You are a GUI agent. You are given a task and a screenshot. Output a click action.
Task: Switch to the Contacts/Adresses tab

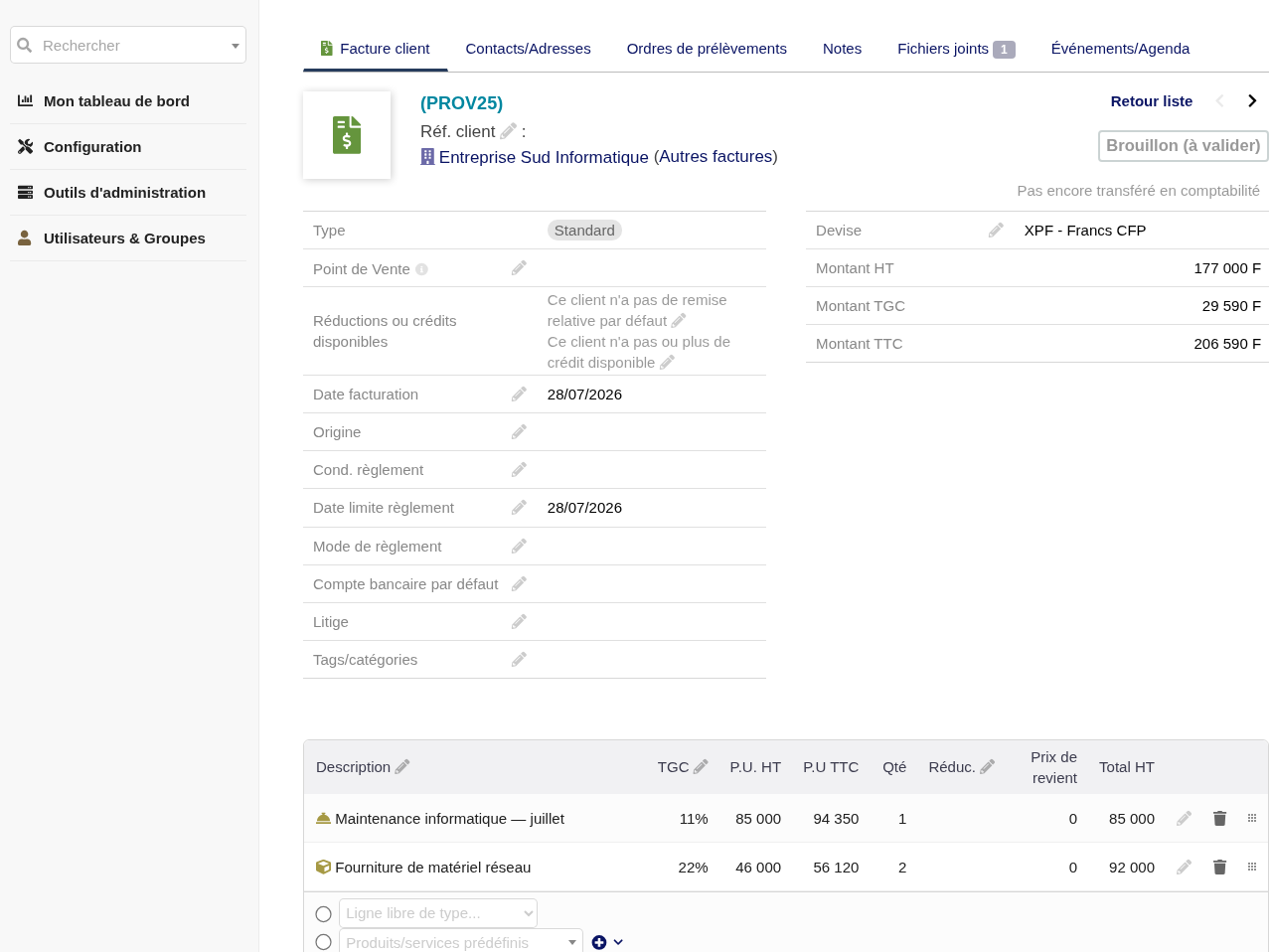528,49
